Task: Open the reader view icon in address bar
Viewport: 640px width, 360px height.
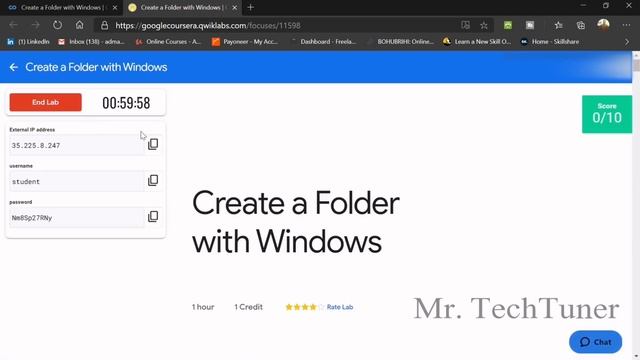Action: pyautogui.click(x=465, y=25)
